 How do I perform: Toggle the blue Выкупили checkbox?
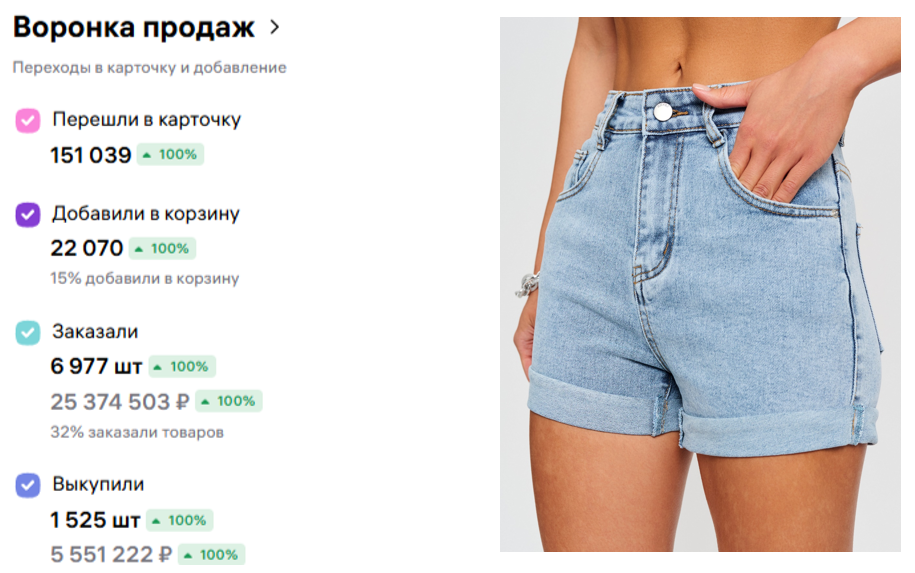click(x=27, y=485)
